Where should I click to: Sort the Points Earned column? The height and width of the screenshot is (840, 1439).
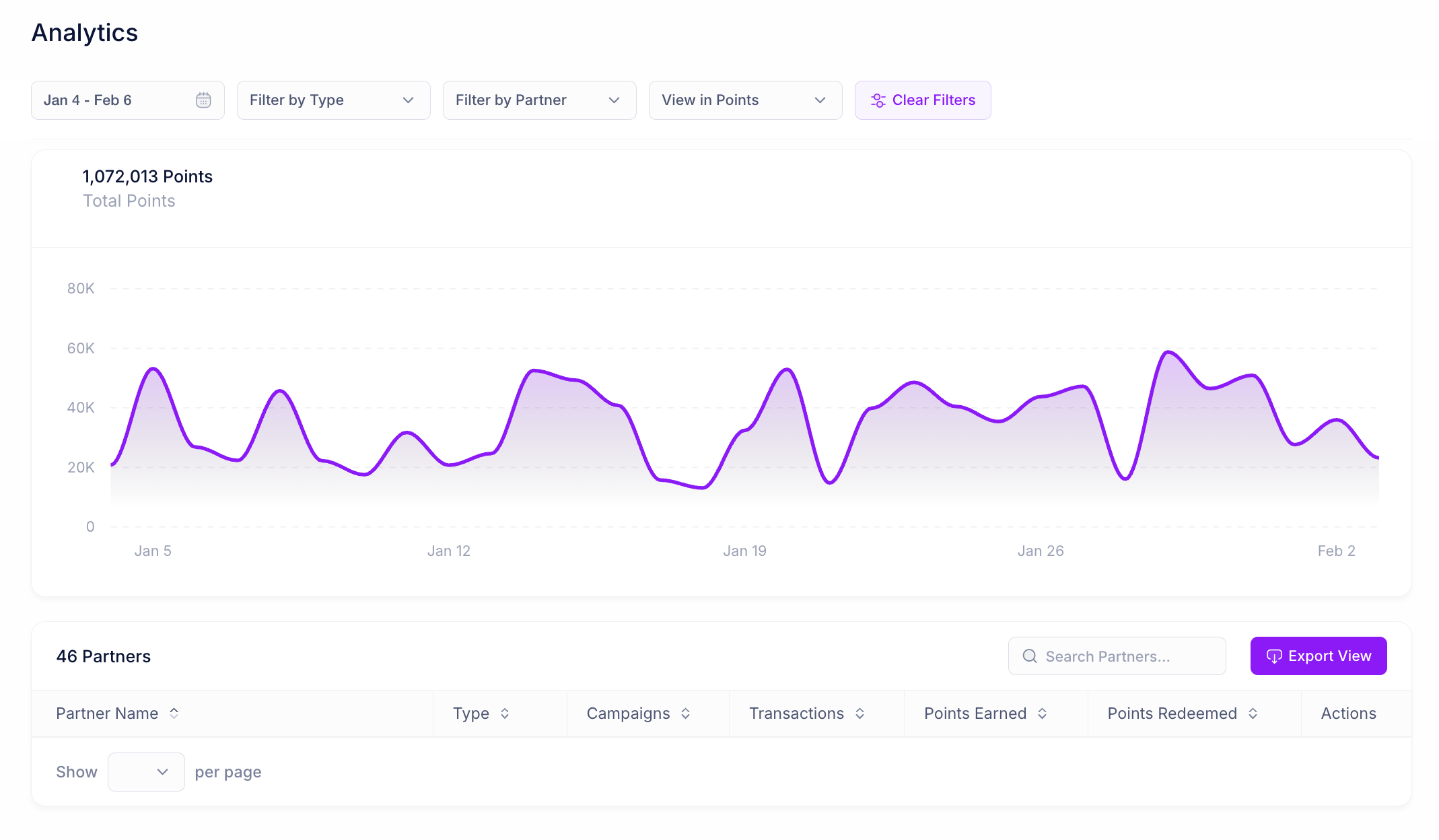pos(1042,713)
